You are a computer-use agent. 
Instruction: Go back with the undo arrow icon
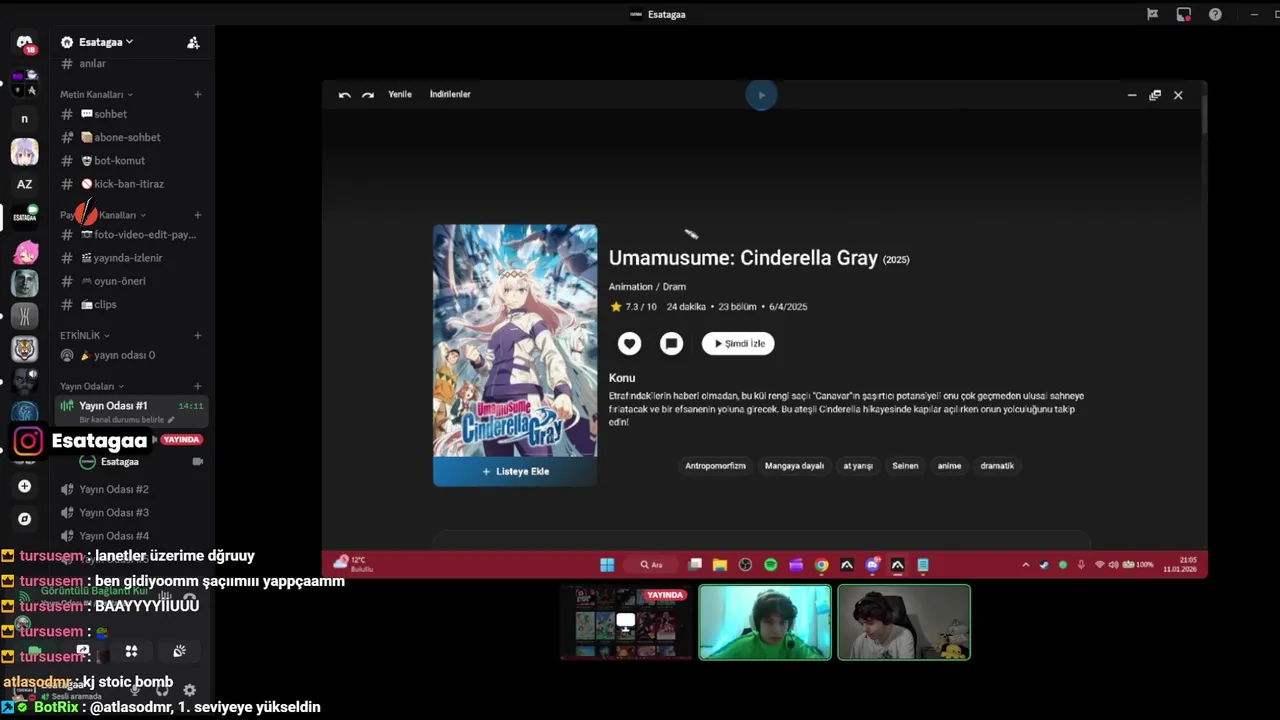click(344, 95)
